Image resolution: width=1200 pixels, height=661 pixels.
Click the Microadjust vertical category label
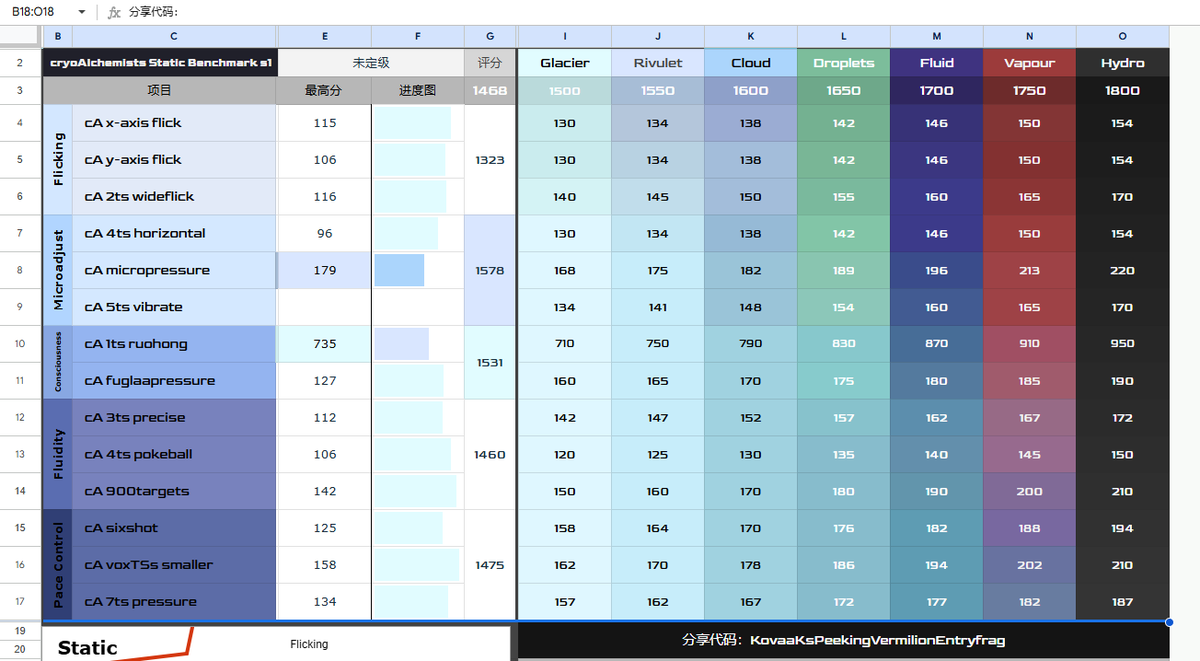click(58, 270)
